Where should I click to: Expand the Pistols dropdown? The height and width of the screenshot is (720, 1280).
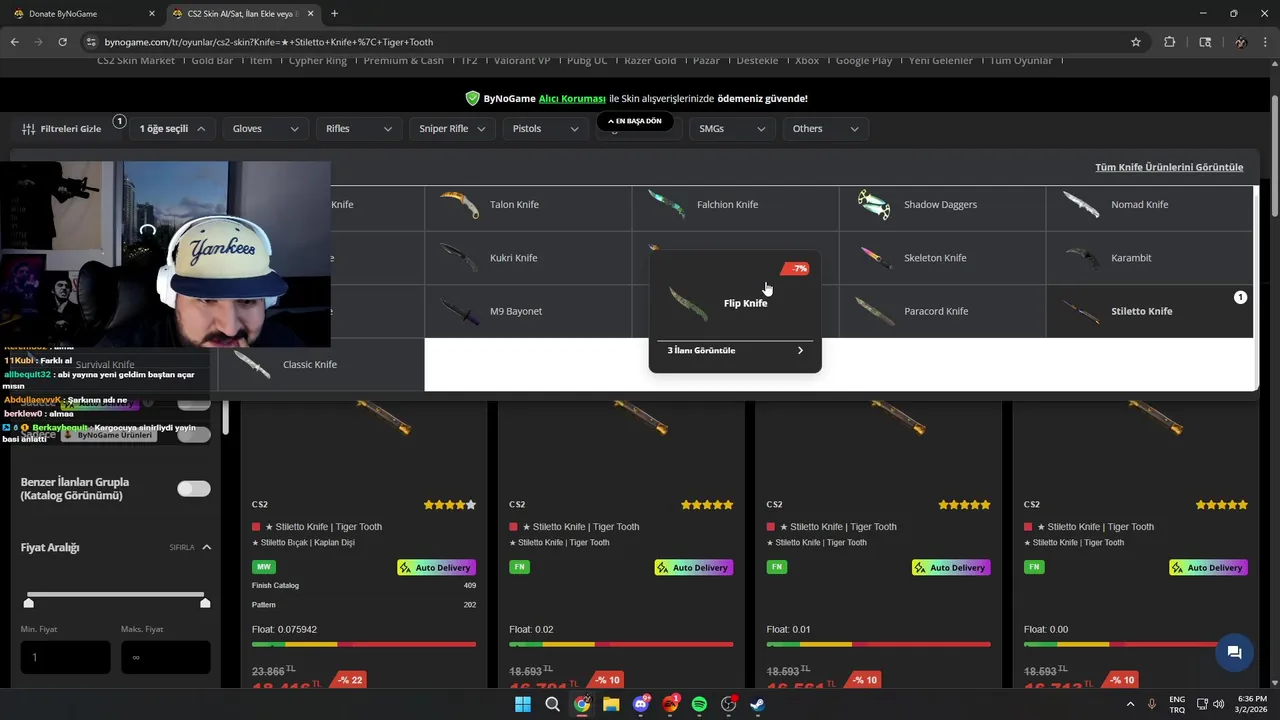coord(545,128)
